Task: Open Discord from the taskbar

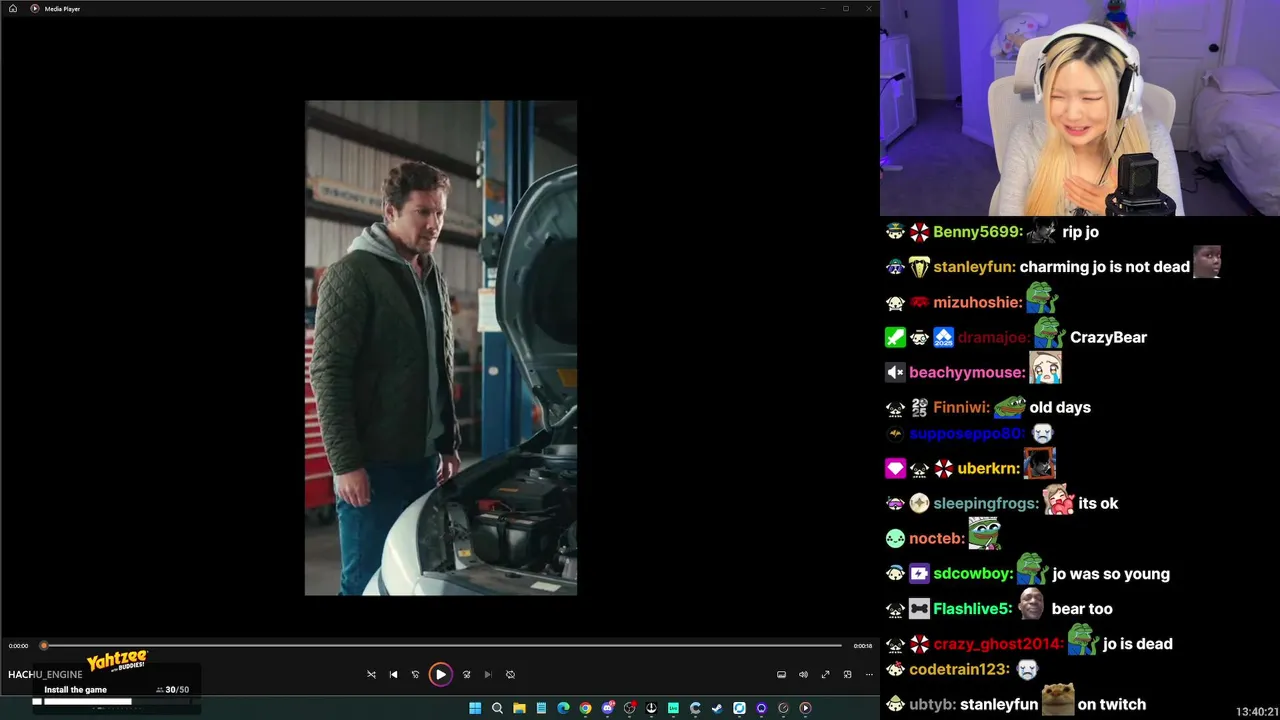Action: coord(607,708)
